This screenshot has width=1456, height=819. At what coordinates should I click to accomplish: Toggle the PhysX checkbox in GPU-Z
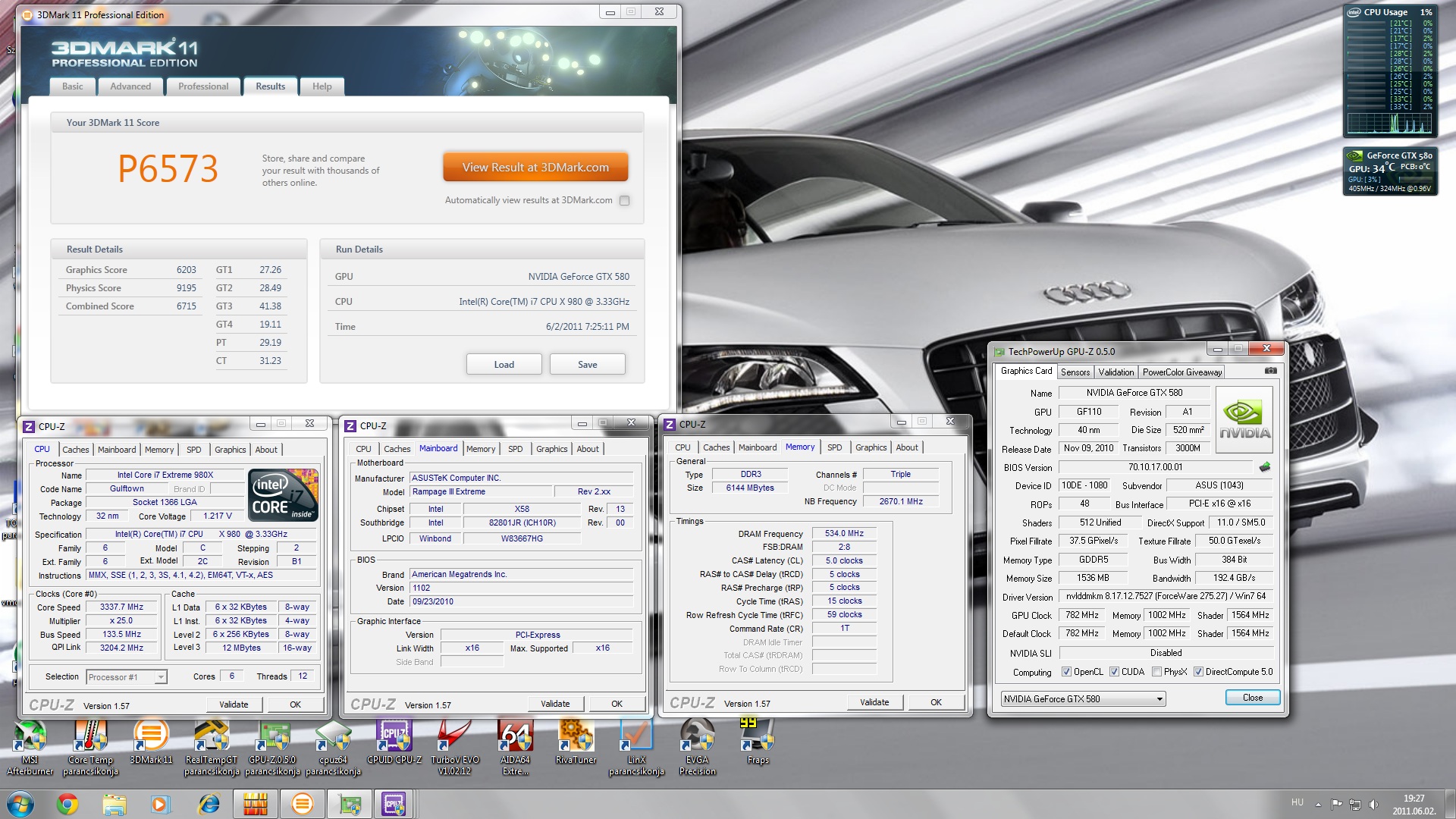[1156, 672]
